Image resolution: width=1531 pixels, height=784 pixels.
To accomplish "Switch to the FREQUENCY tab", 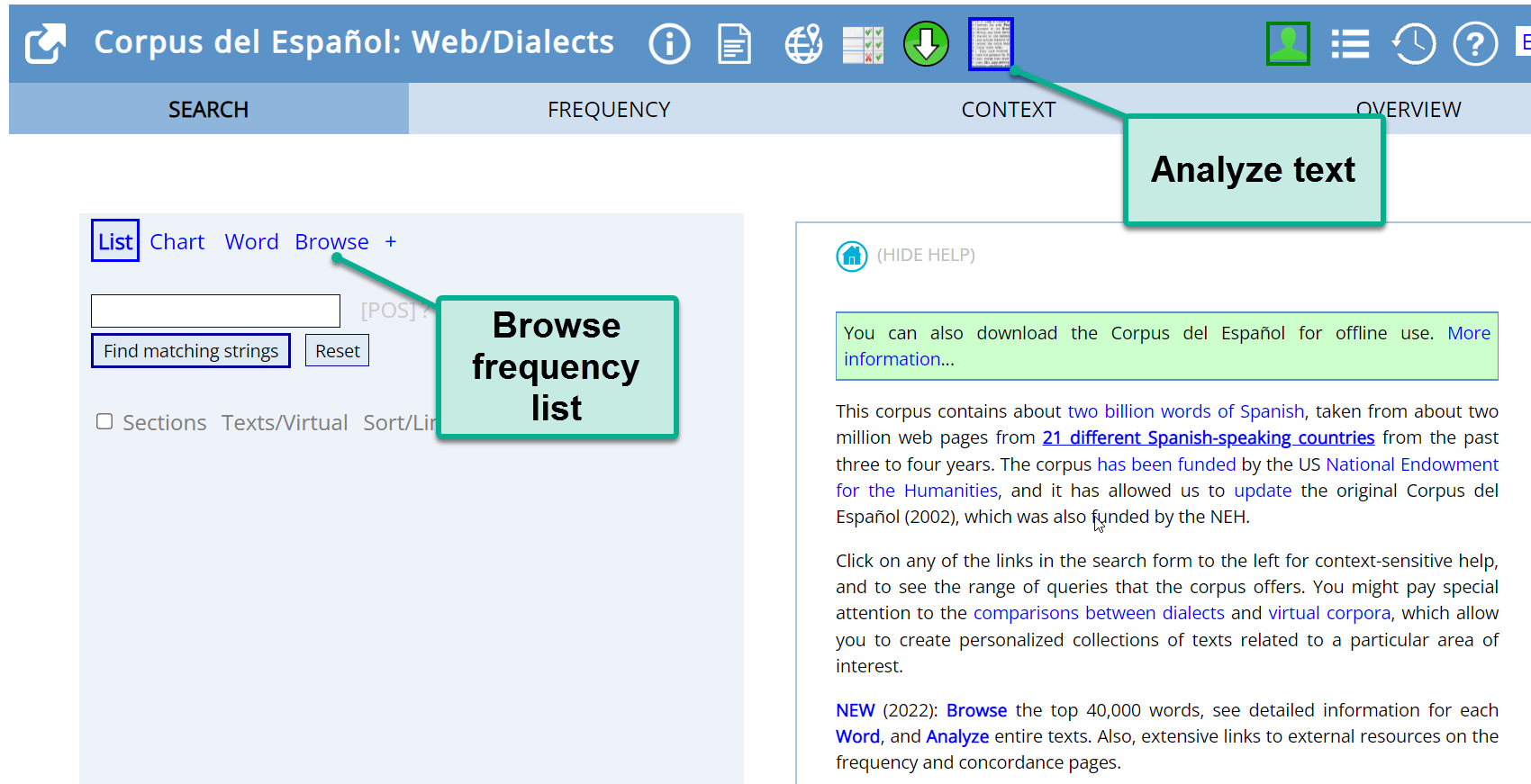I will pyautogui.click(x=609, y=109).
